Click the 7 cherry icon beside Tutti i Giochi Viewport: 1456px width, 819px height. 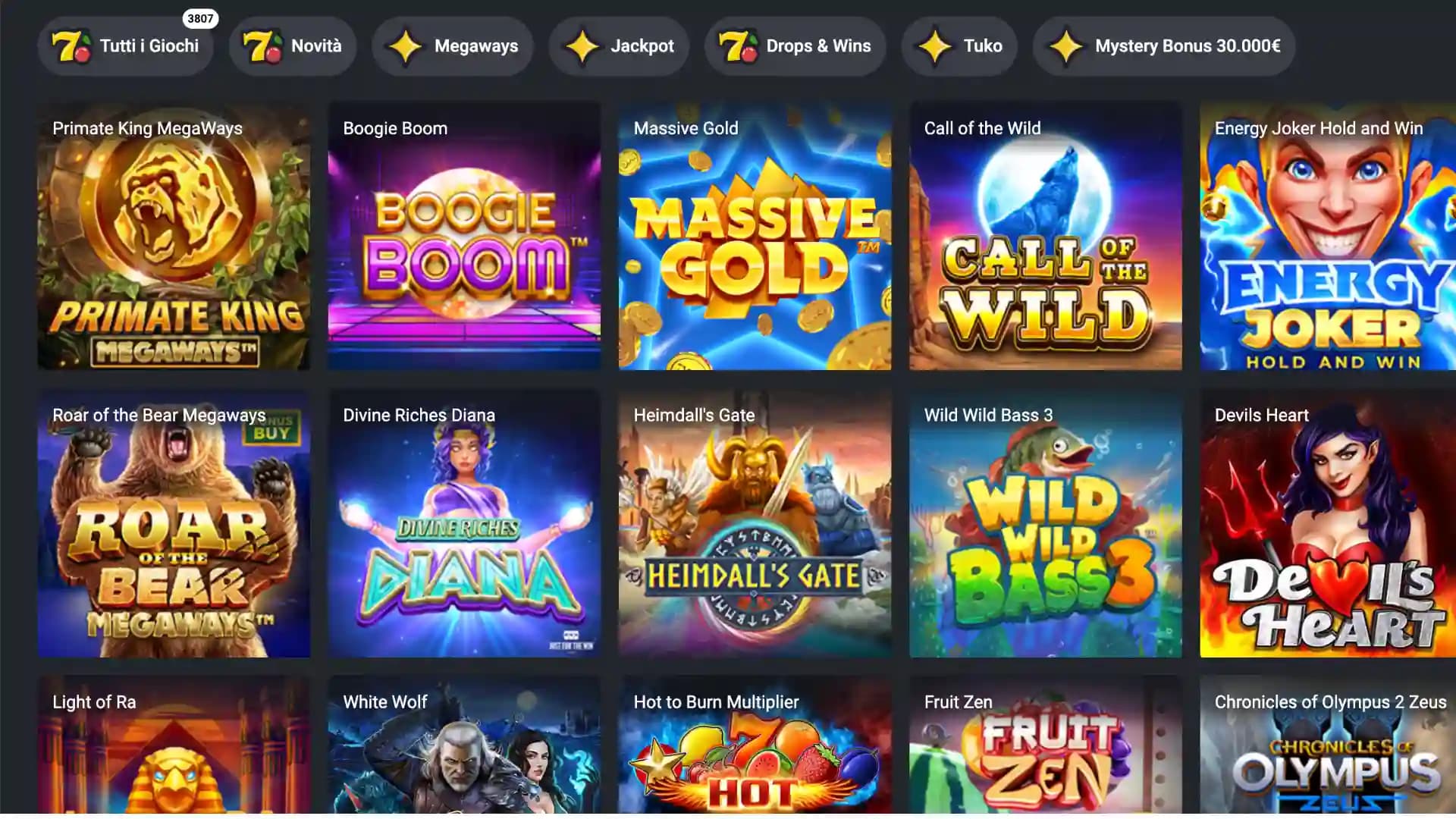pos(71,46)
